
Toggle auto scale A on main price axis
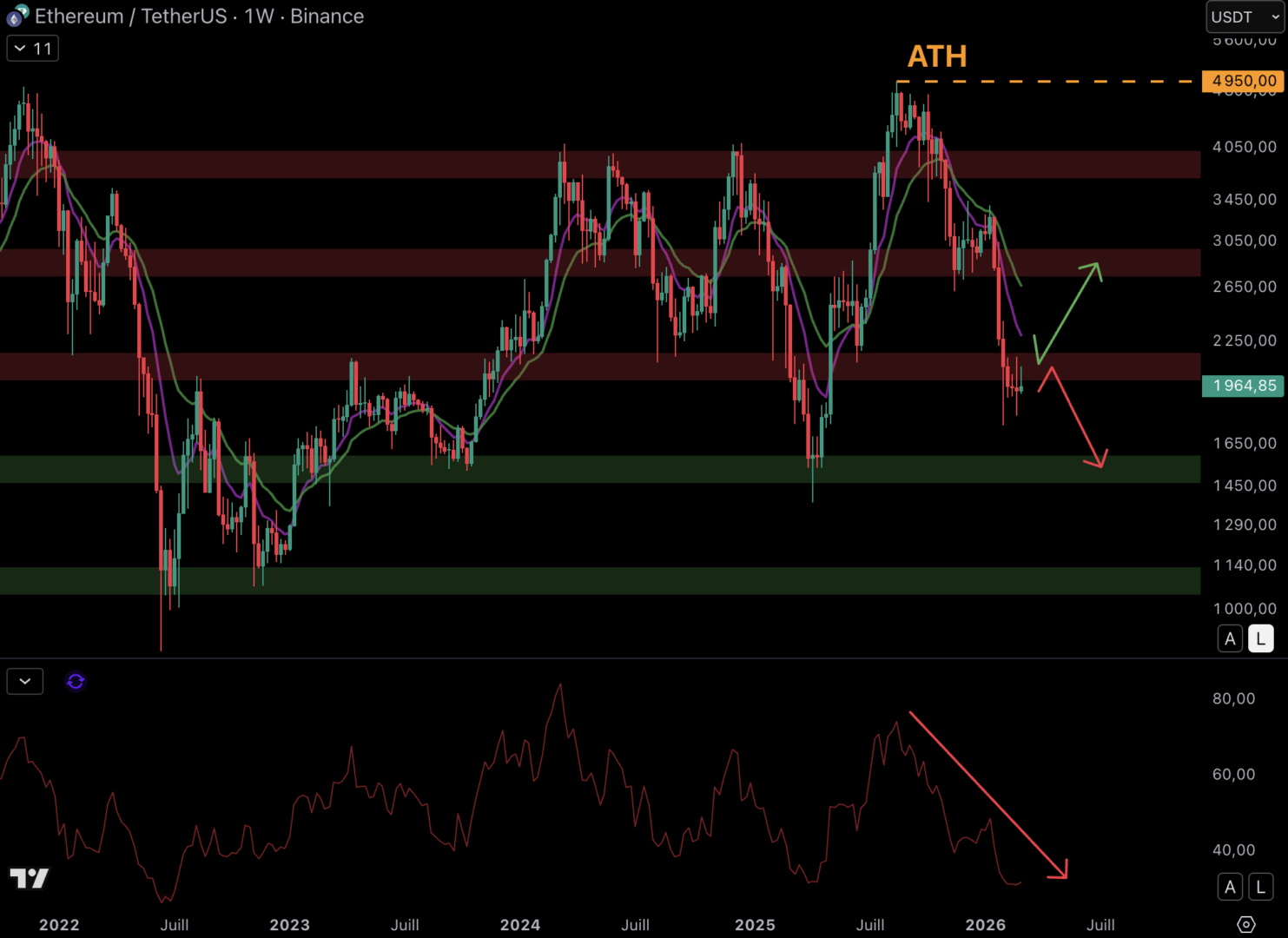tap(1230, 639)
